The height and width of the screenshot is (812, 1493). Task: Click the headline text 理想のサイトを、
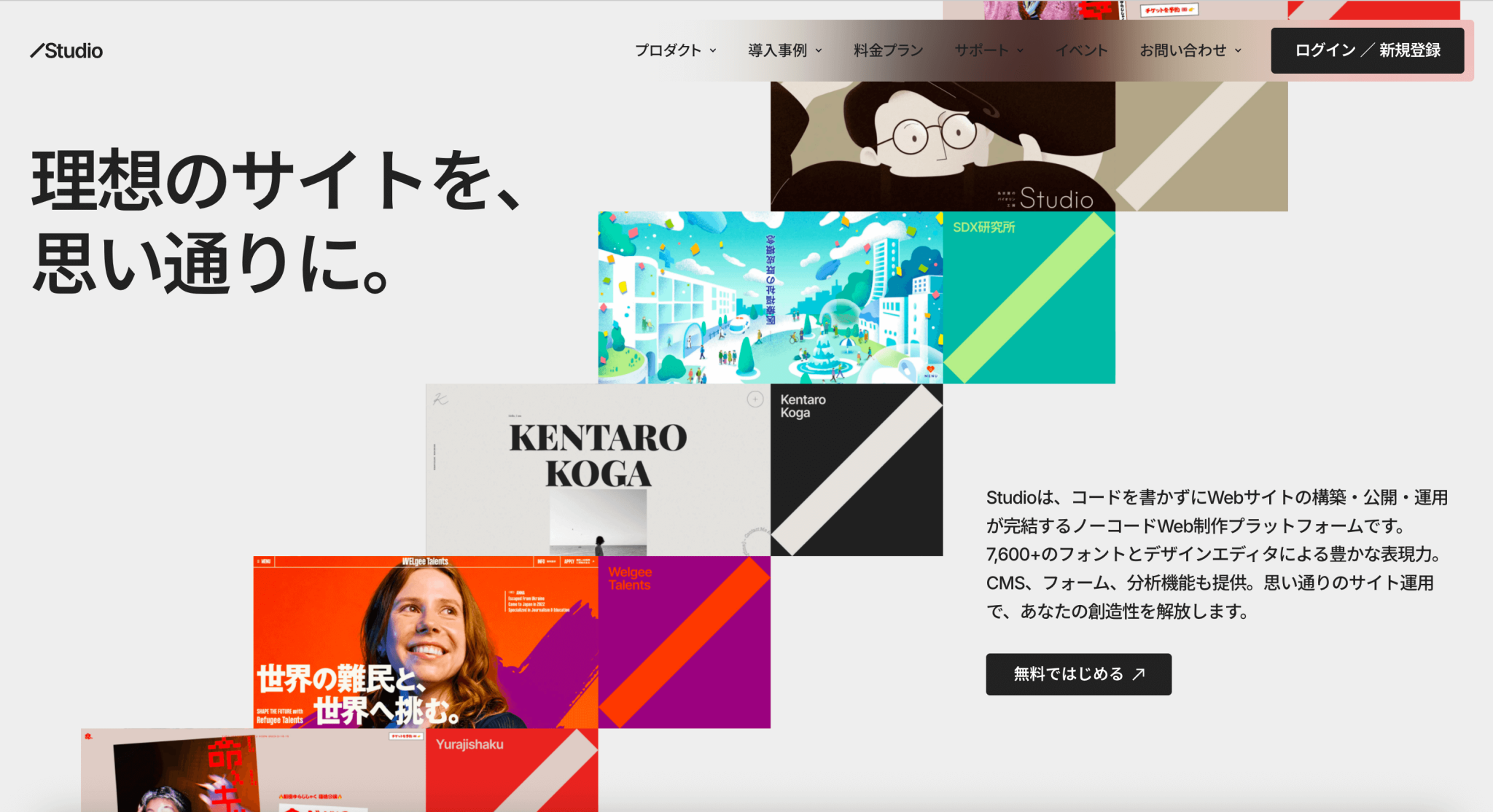pos(277,180)
